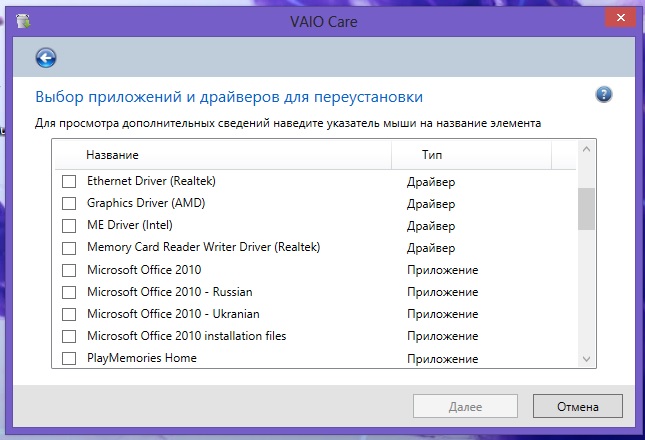
Task: Click the scrollbar down arrow
Action: (x=587, y=359)
